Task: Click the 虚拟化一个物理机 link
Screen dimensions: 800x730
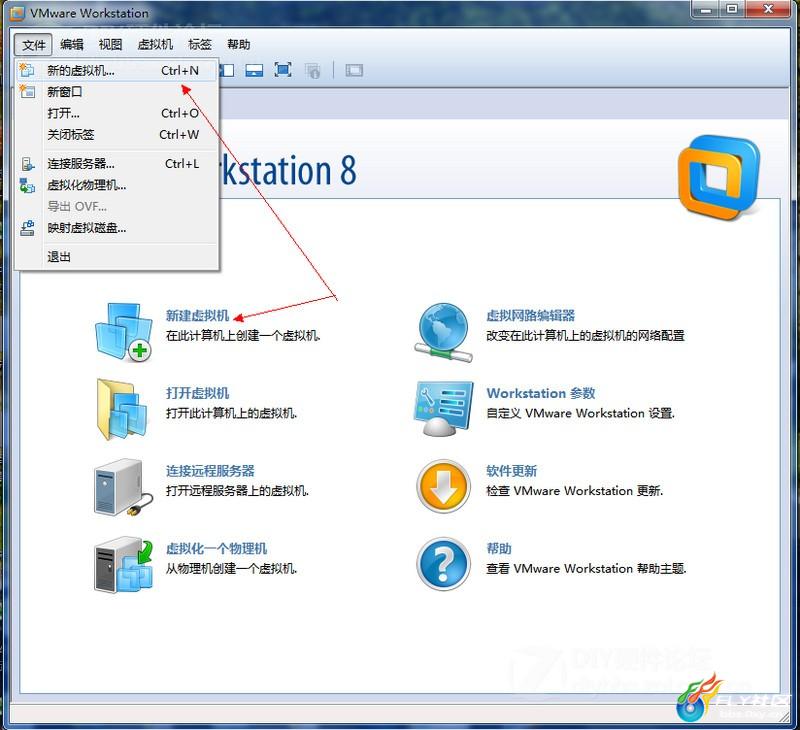Action: 216,548
